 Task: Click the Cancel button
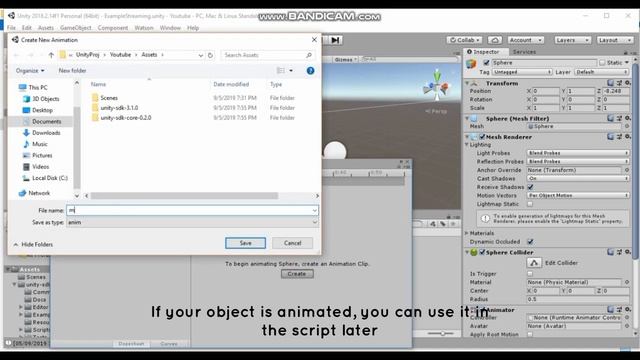point(292,243)
